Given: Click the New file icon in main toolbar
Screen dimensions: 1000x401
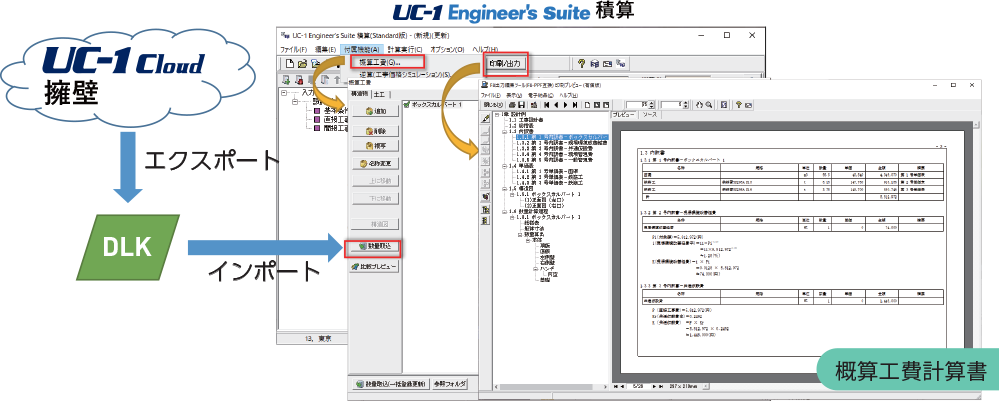Looking at the screenshot, I should [290, 63].
